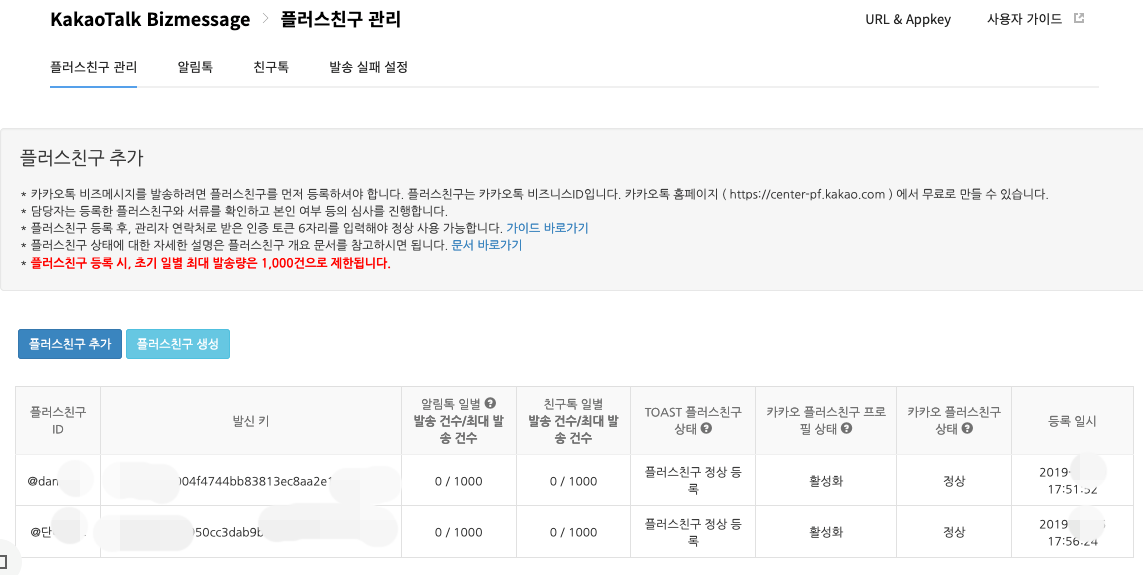Click help icon for TOAST 플러스친구 상태
Screen dimensions: 1143x575
click(x=706, y=429)
